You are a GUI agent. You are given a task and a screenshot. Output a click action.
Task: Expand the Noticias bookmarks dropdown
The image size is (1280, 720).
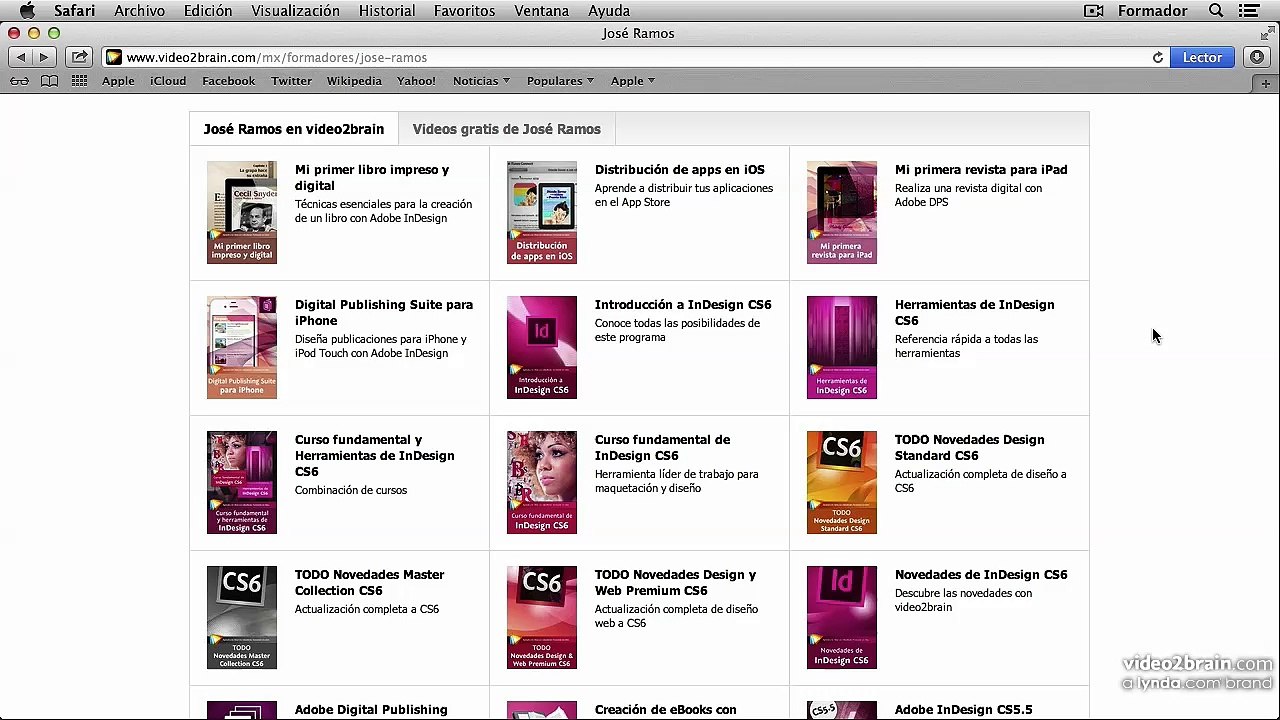(481, 81)
